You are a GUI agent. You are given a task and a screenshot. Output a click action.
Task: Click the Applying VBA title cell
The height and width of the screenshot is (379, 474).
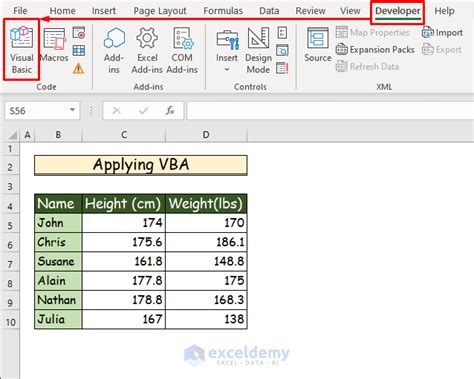point(141,165)
